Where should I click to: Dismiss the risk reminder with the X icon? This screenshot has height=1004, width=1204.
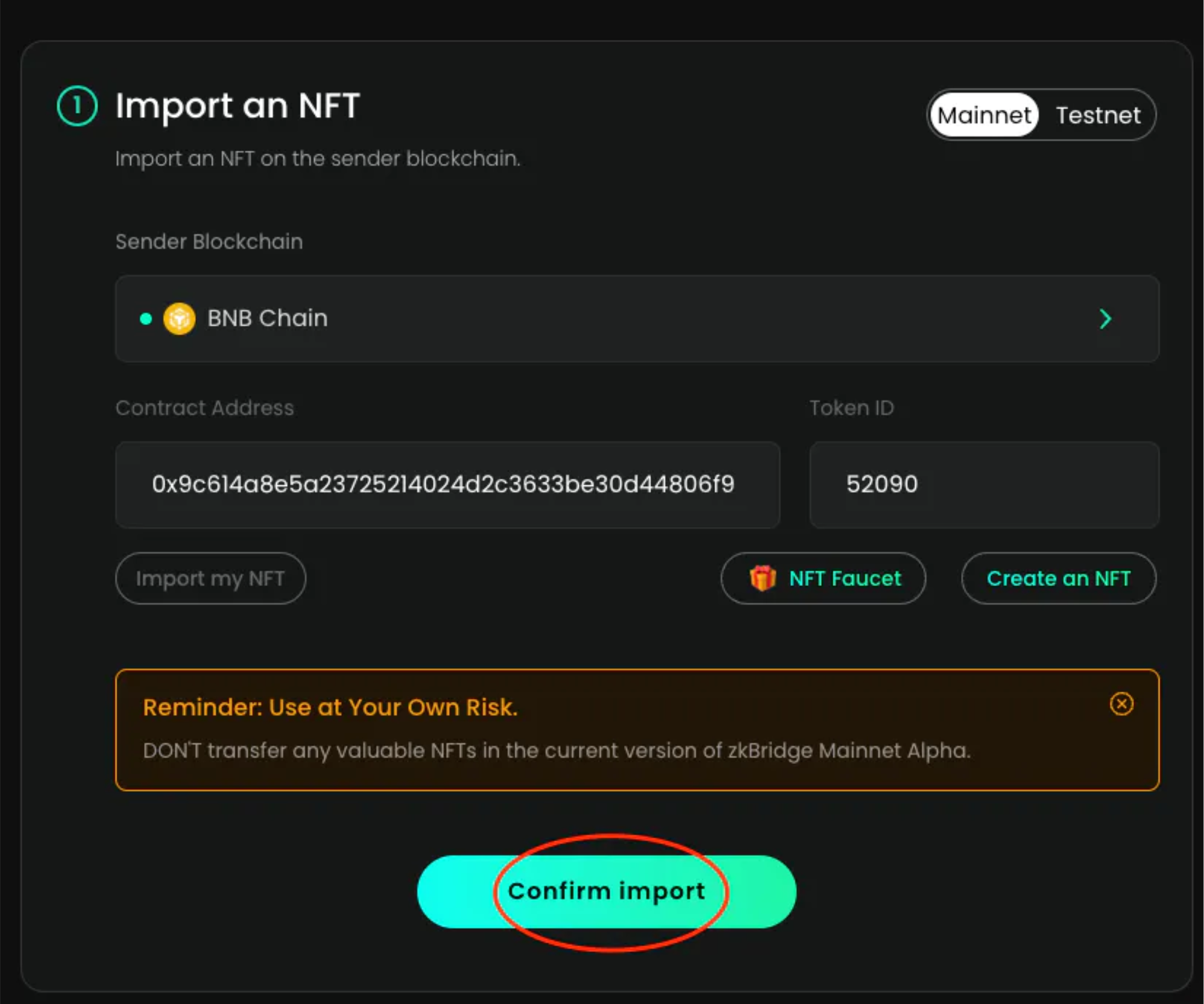(x=1121, y=704)
